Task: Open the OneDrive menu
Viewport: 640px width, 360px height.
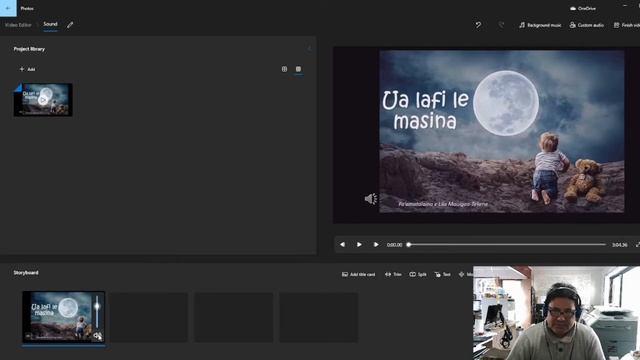Action: pyautogui.click(x=583, y=8)
